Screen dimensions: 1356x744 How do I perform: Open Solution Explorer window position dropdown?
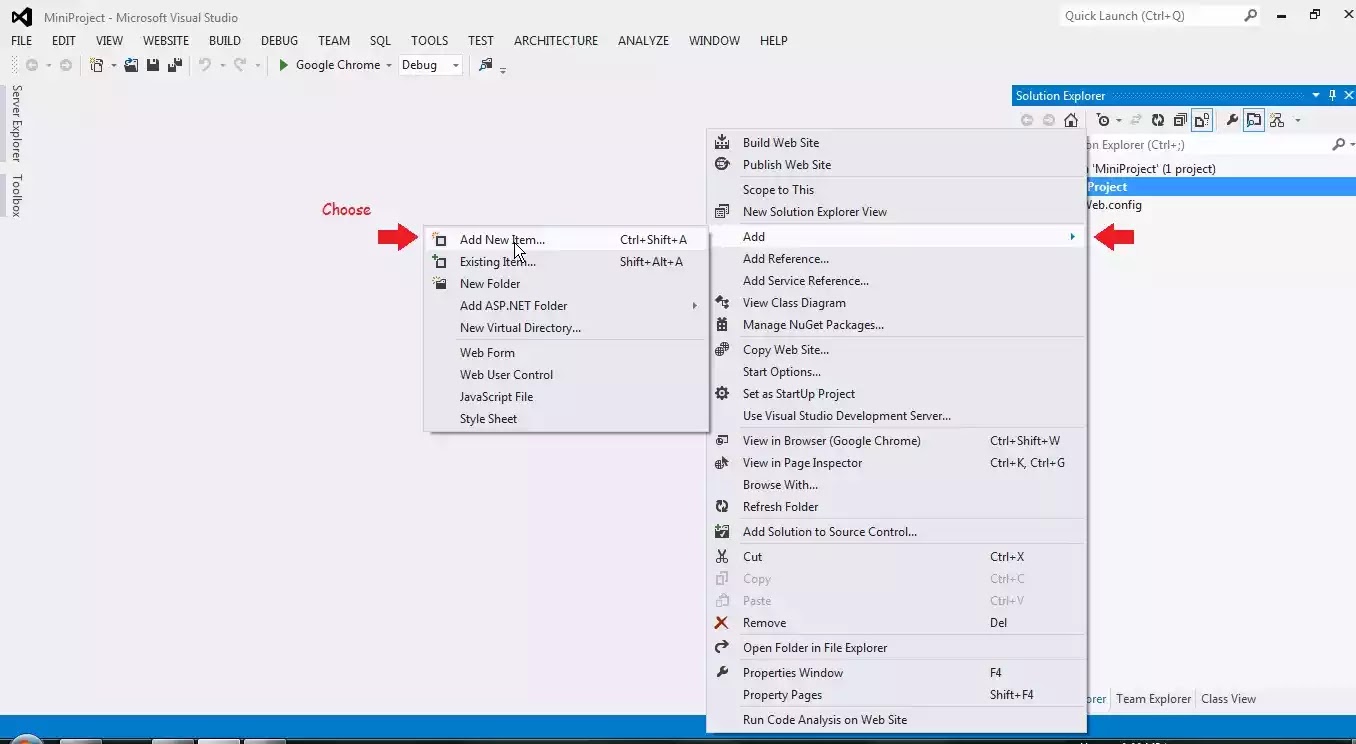point(1315,96)
